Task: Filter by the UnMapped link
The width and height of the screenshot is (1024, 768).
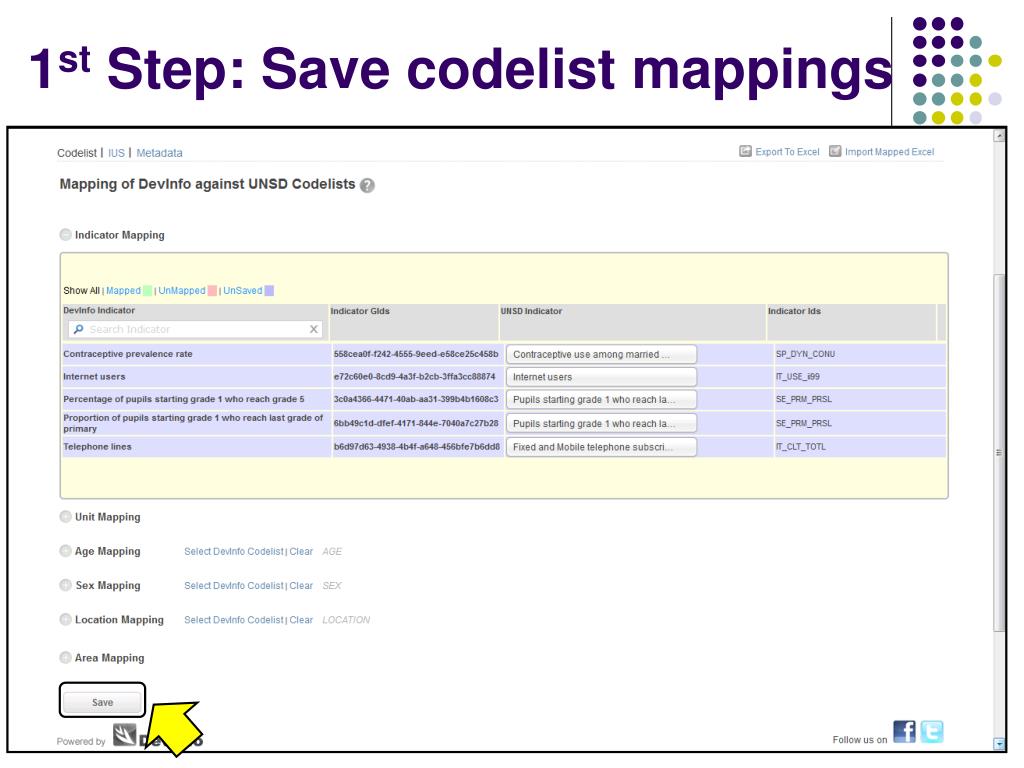Action: [182, 291]
